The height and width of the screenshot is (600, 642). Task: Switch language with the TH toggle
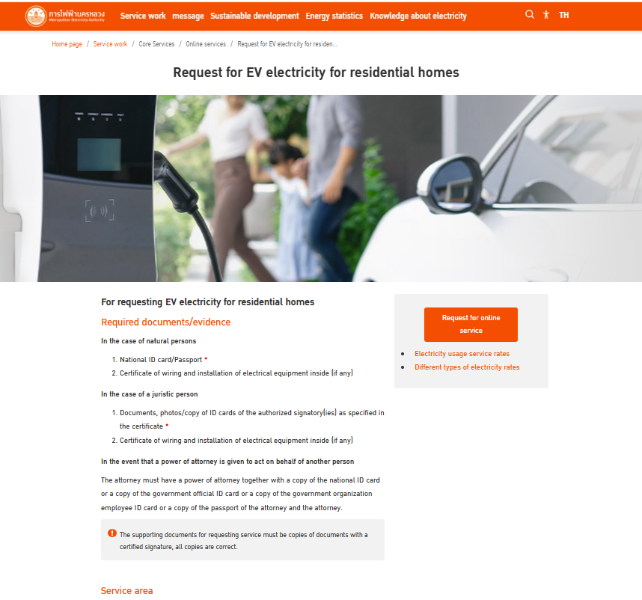point(564,15)
